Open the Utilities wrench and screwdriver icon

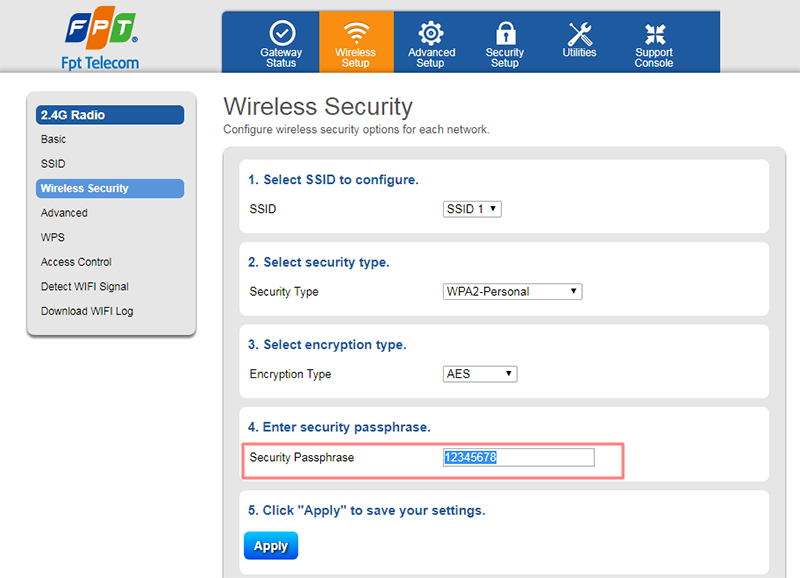580,34
